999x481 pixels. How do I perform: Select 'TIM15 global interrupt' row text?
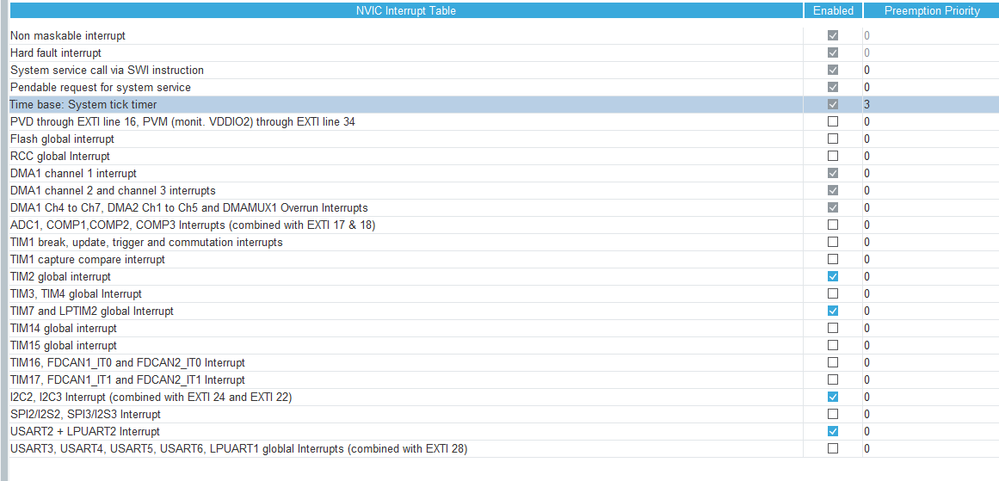[x=64, y=345]
